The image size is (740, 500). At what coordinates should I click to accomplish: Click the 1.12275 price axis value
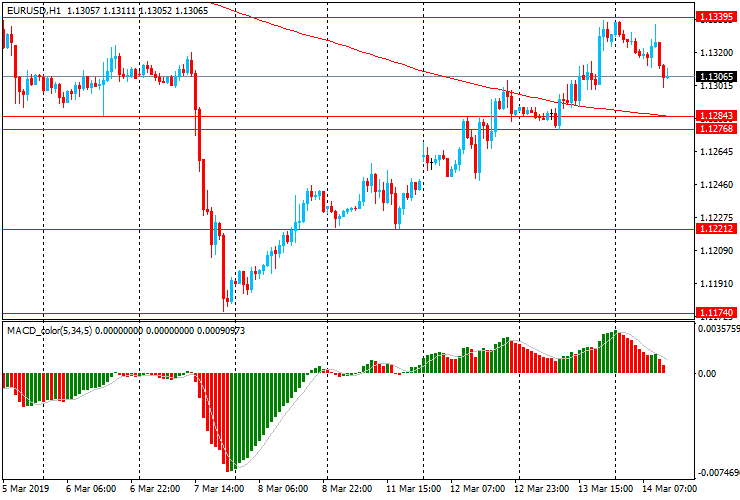(716, 218)
